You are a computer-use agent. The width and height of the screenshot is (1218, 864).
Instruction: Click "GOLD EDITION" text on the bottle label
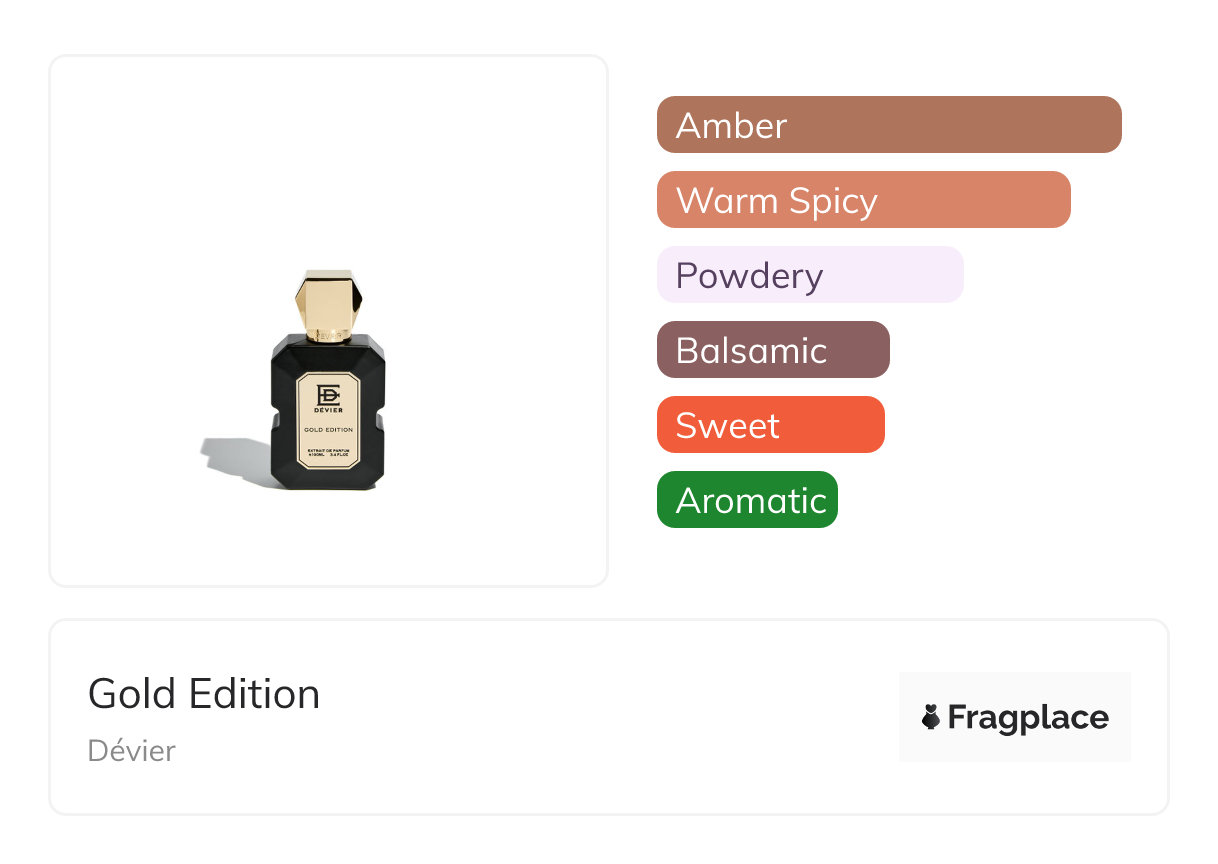point(328,430)
